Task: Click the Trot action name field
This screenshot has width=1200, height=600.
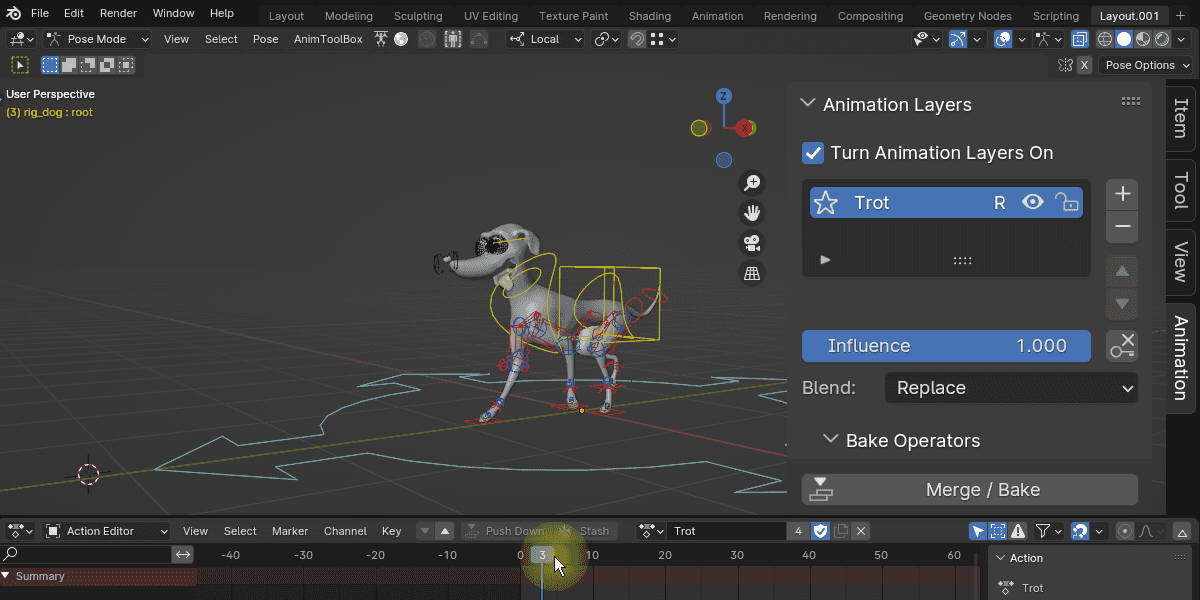Action: (727, 531)
